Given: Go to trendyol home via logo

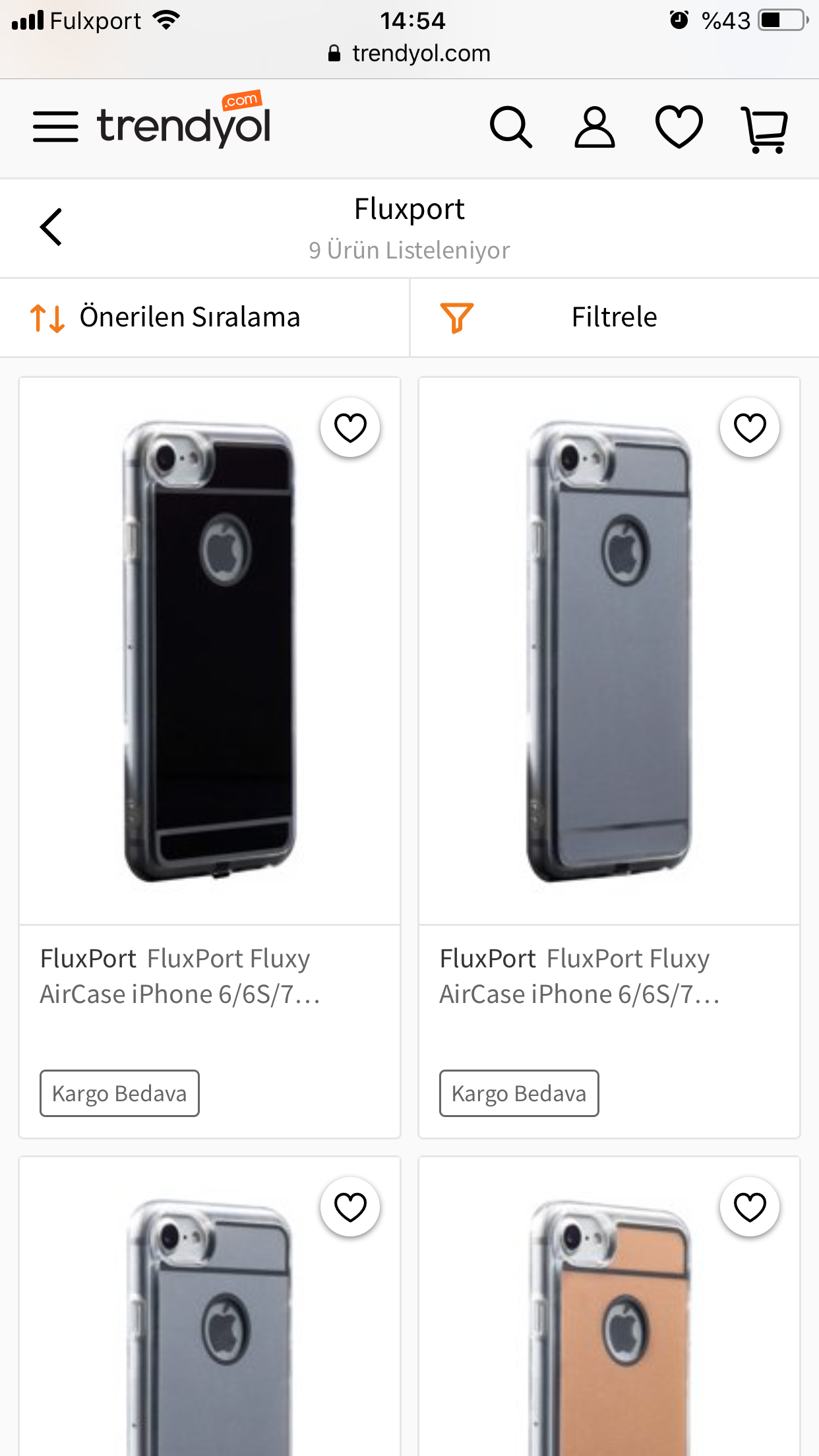Looking at the screenshot, I should point(184,120).
